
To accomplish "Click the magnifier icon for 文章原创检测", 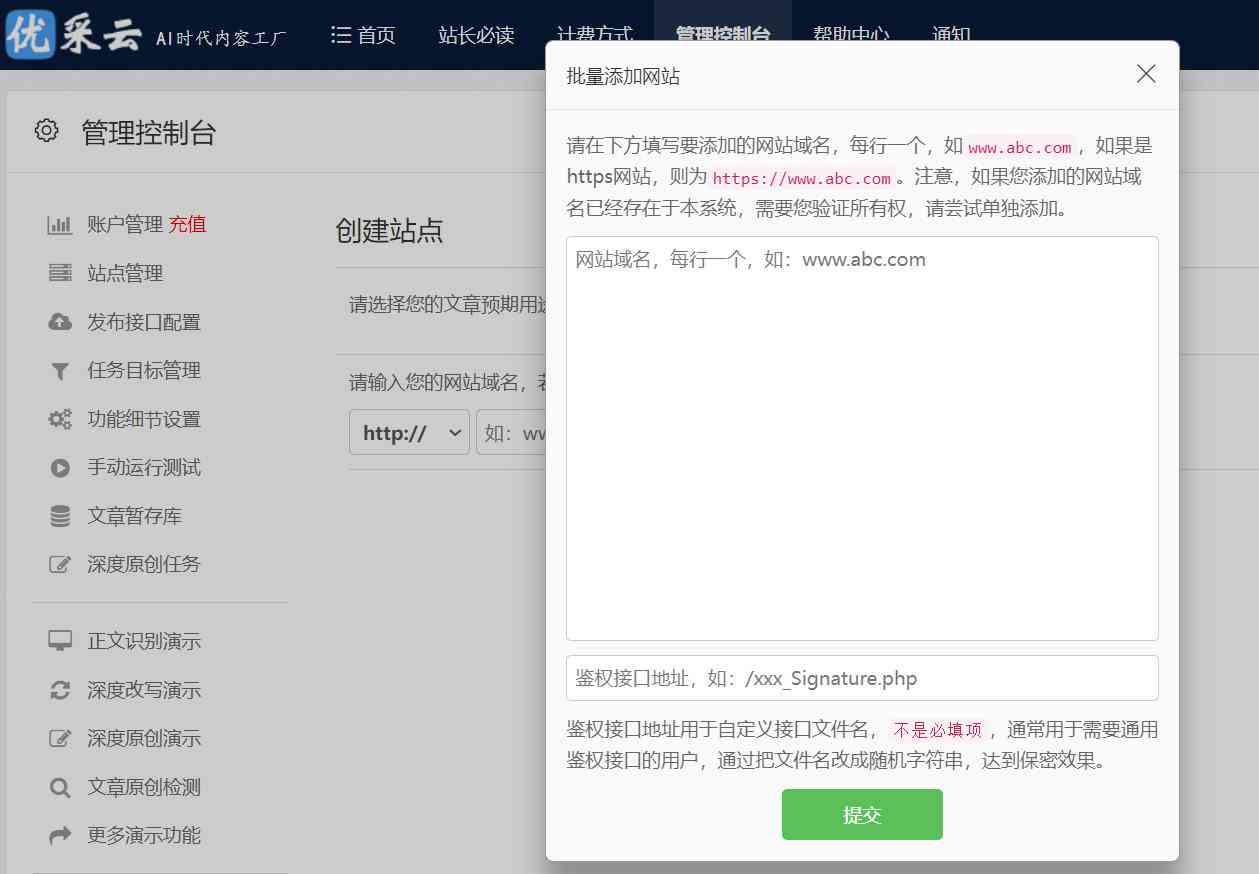I will [x=60, y=788].
